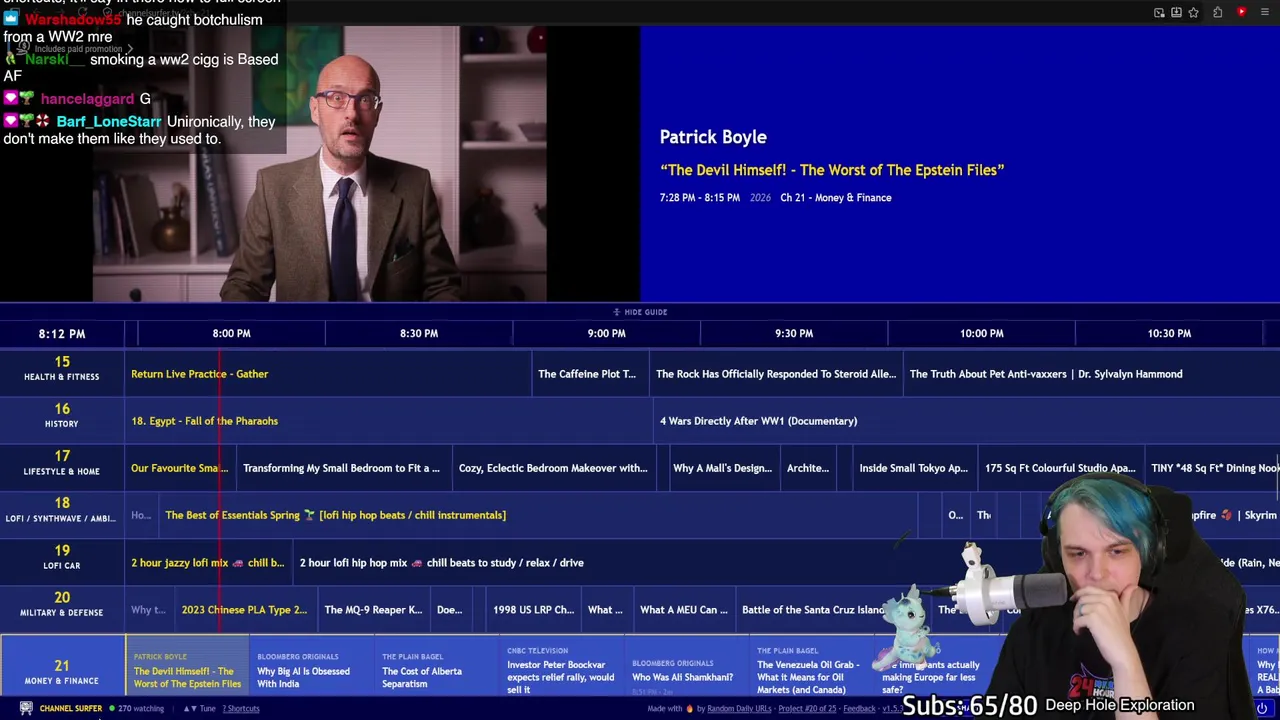
Task: Click the install app icon in address bar
Action: pyautogui.click(x=1176, y=12)
